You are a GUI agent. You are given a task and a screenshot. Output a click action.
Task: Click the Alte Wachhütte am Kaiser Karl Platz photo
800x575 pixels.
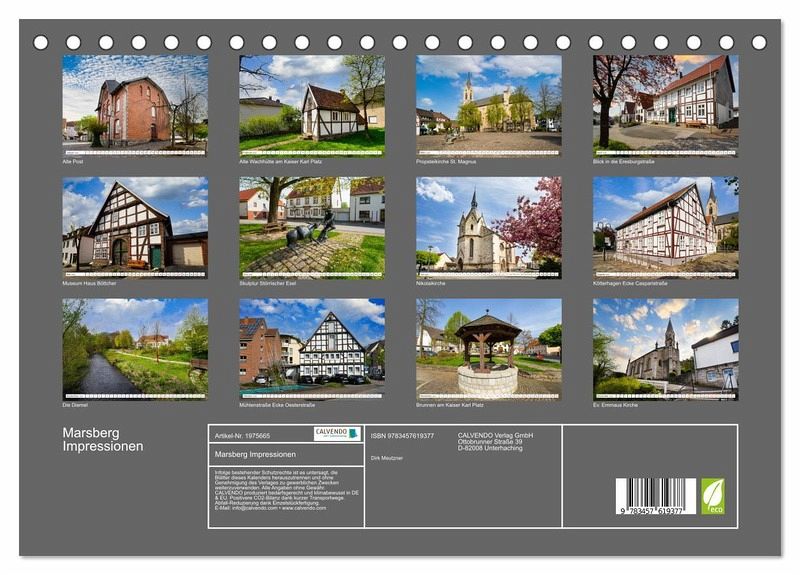[x=312, y=101]
